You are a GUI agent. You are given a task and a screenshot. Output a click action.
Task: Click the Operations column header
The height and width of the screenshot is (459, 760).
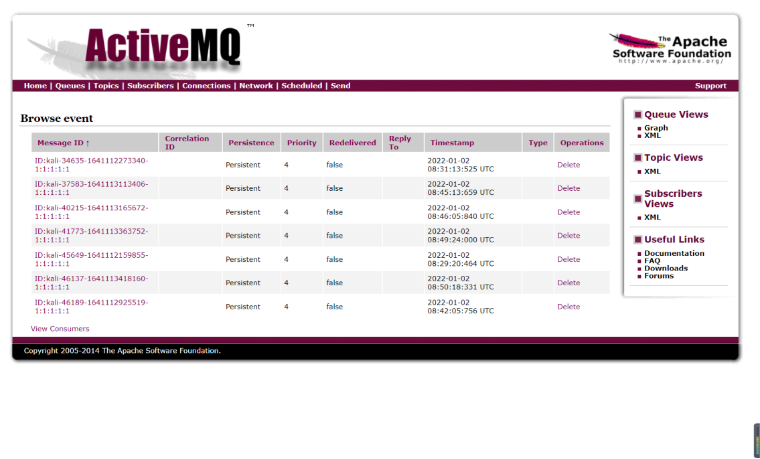tap(582, 143)
